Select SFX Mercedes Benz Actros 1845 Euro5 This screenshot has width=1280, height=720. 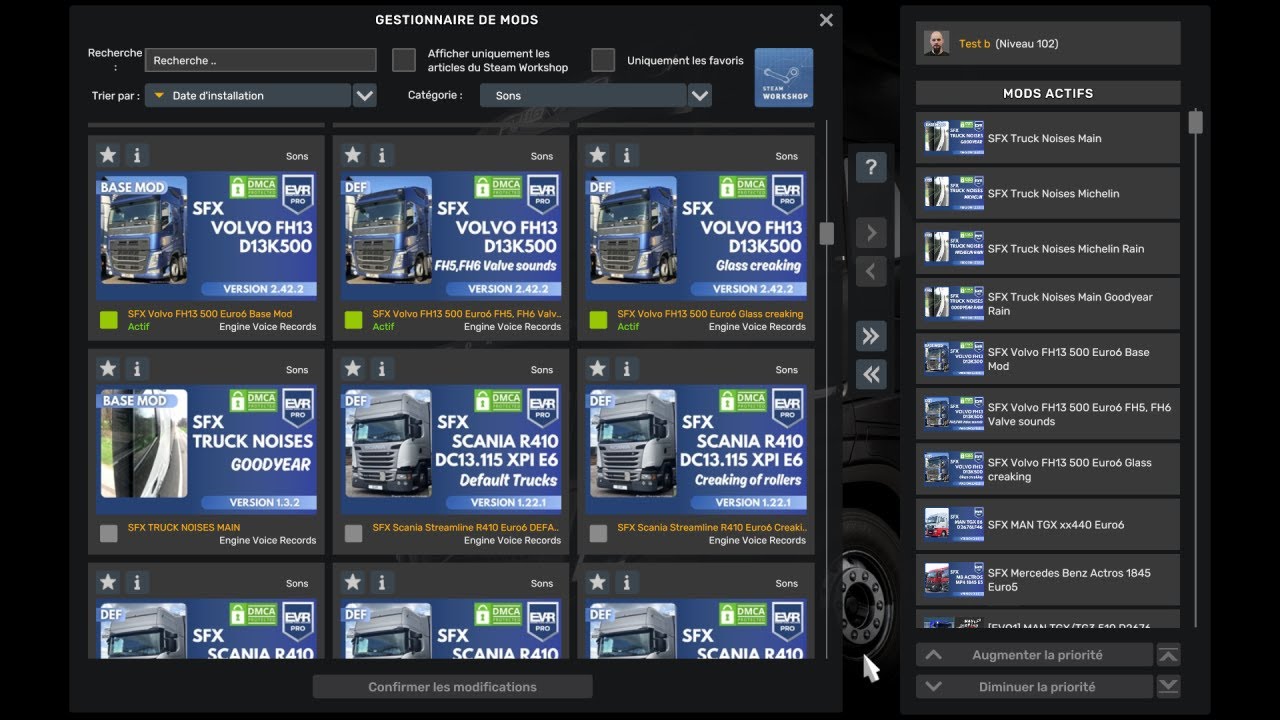coord(1048,580)
